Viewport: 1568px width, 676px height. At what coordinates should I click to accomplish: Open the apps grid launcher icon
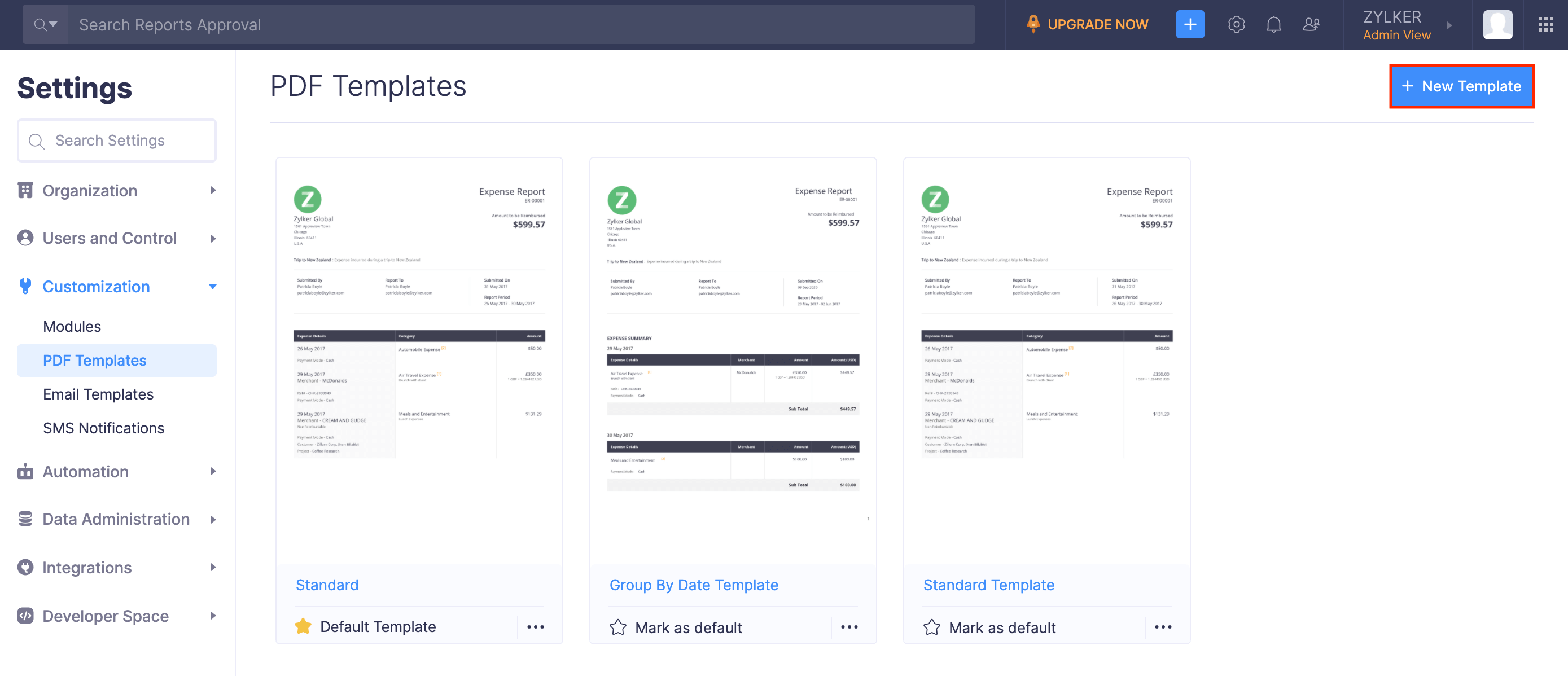(x=1545, y=24)
